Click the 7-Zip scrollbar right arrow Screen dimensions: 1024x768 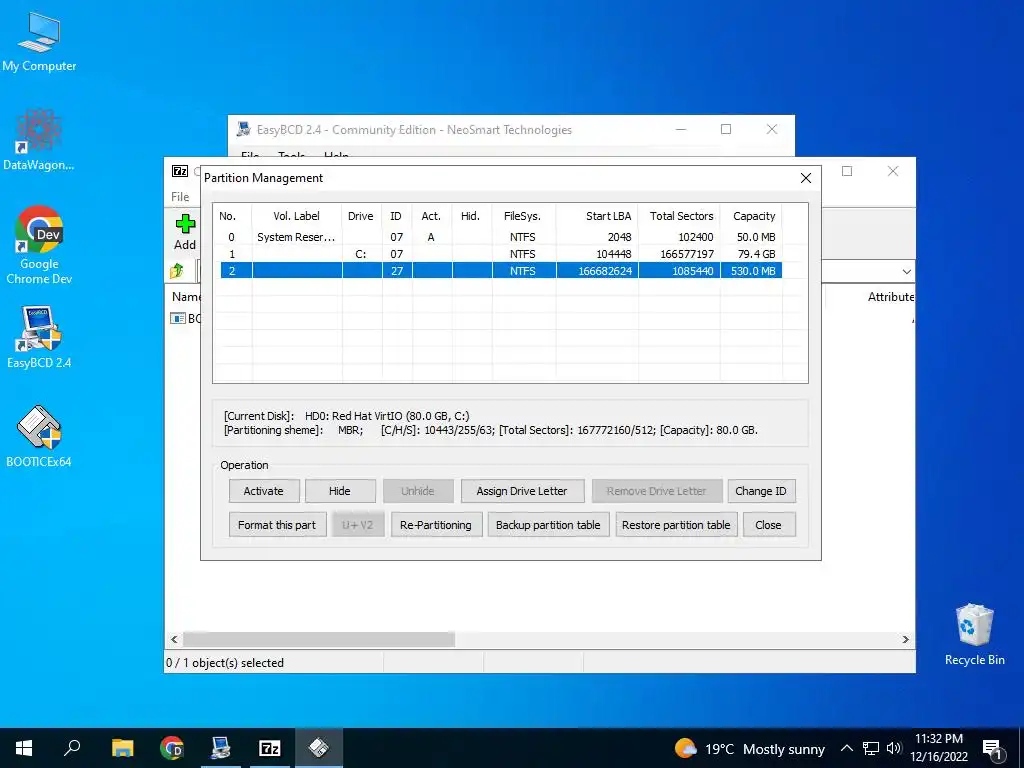coord(906,639)
